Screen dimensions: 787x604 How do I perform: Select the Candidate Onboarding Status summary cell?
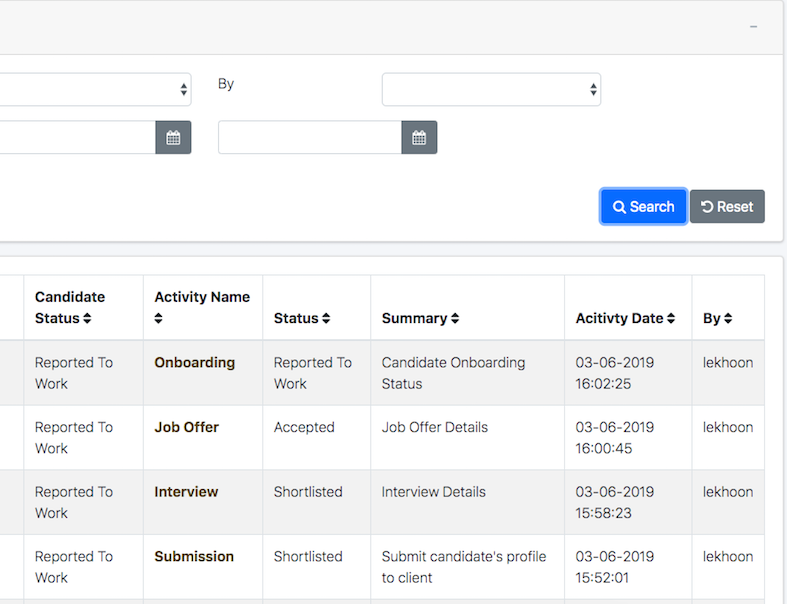[453, 373]
